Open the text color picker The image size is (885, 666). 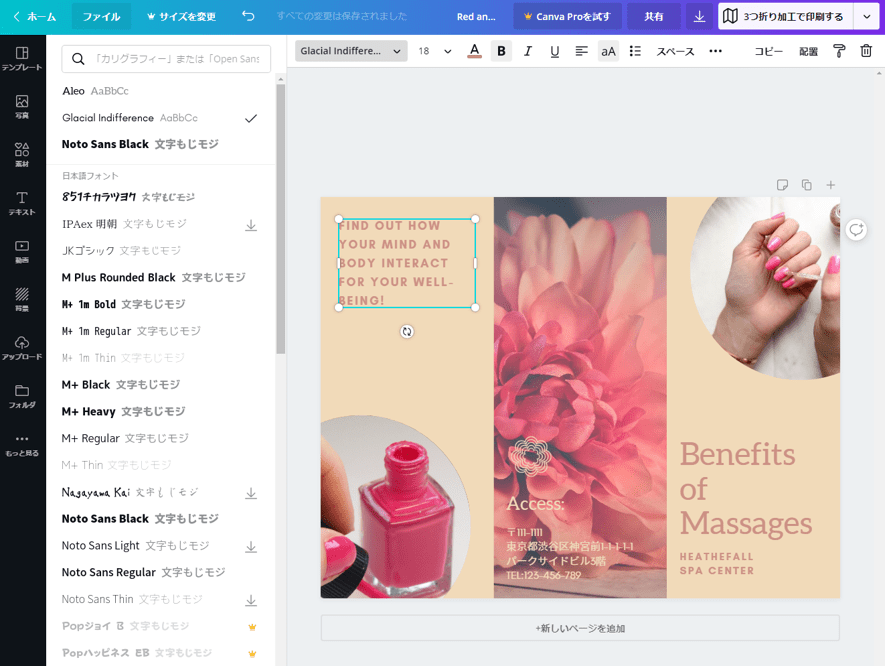(x=474, y=51)
